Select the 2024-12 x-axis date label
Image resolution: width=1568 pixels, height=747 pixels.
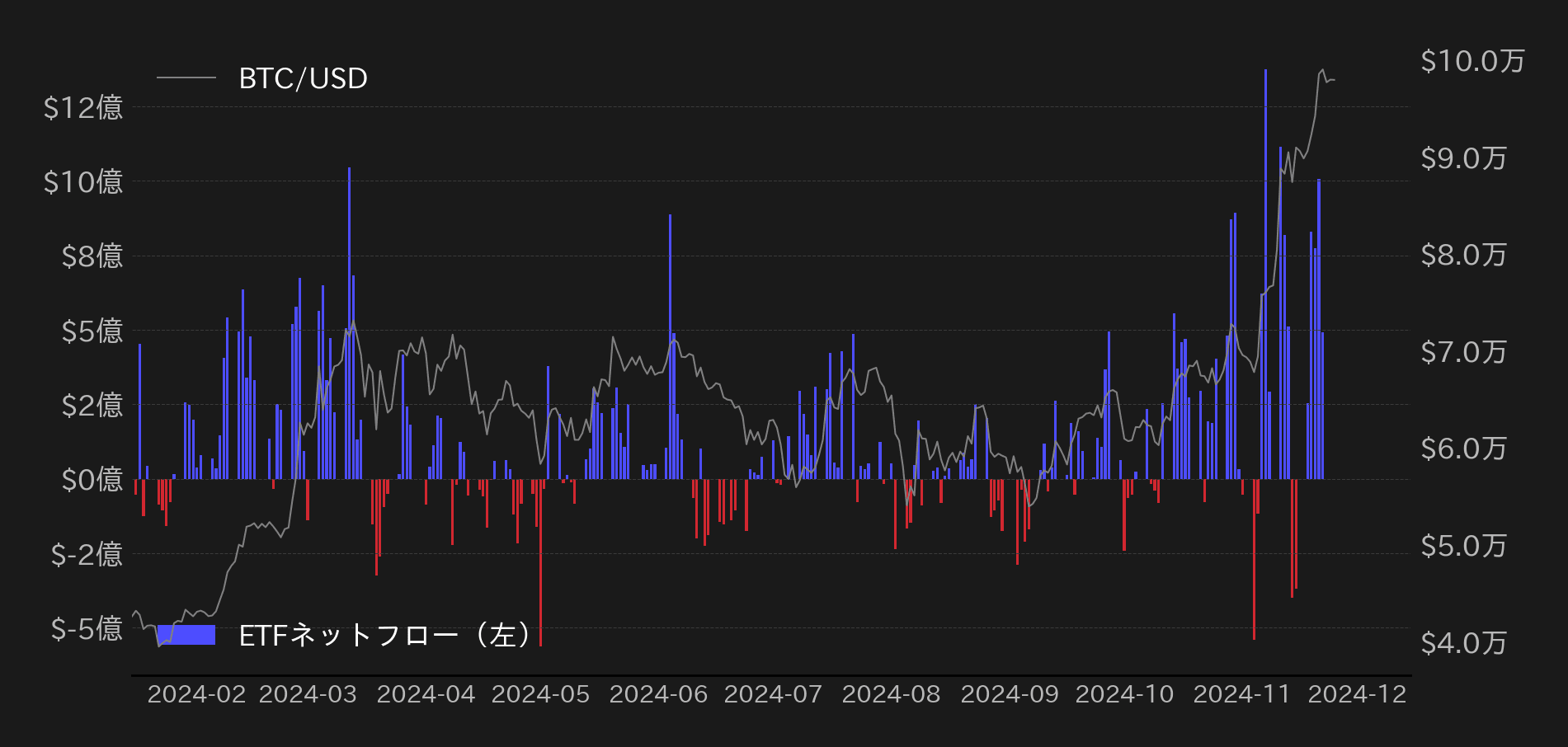point(1357,694)
